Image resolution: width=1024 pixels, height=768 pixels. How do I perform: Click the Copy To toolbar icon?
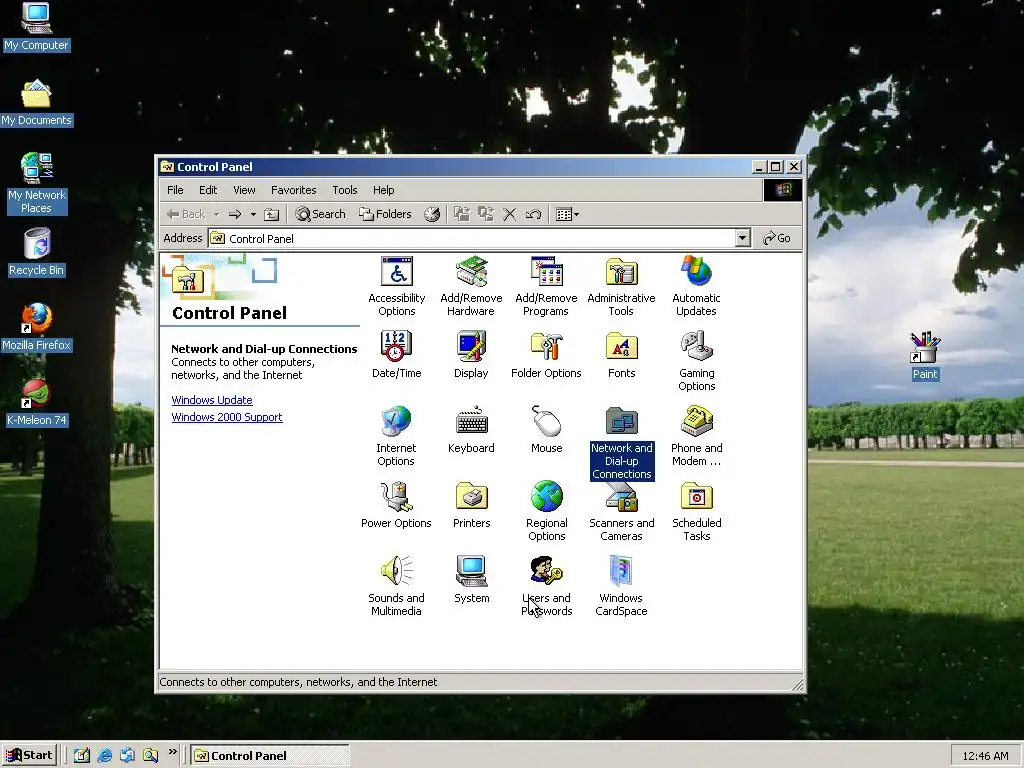[485, 214]
